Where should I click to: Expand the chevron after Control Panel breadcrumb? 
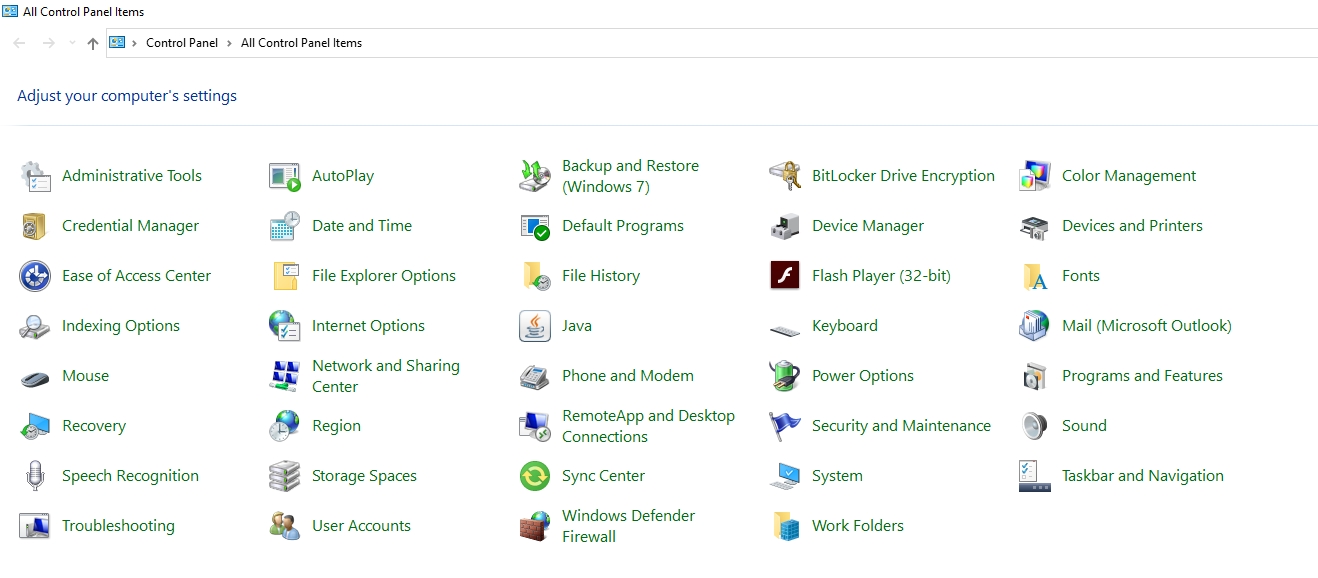point(226,42)
